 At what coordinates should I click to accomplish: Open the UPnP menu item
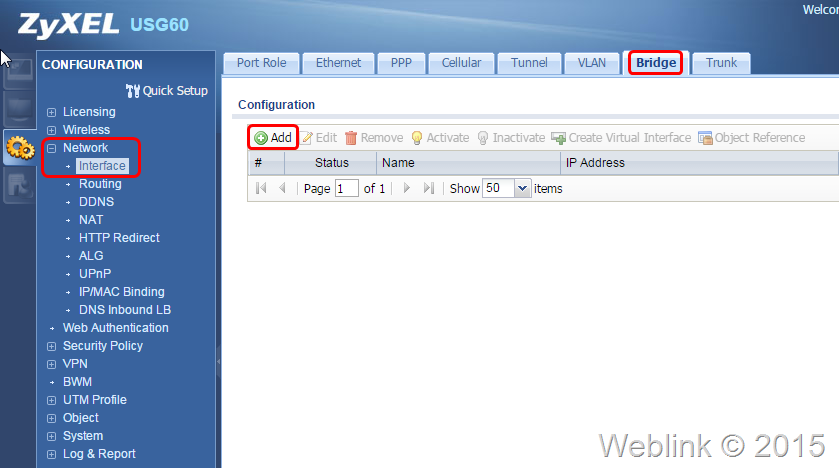click(x=95, y=274)
